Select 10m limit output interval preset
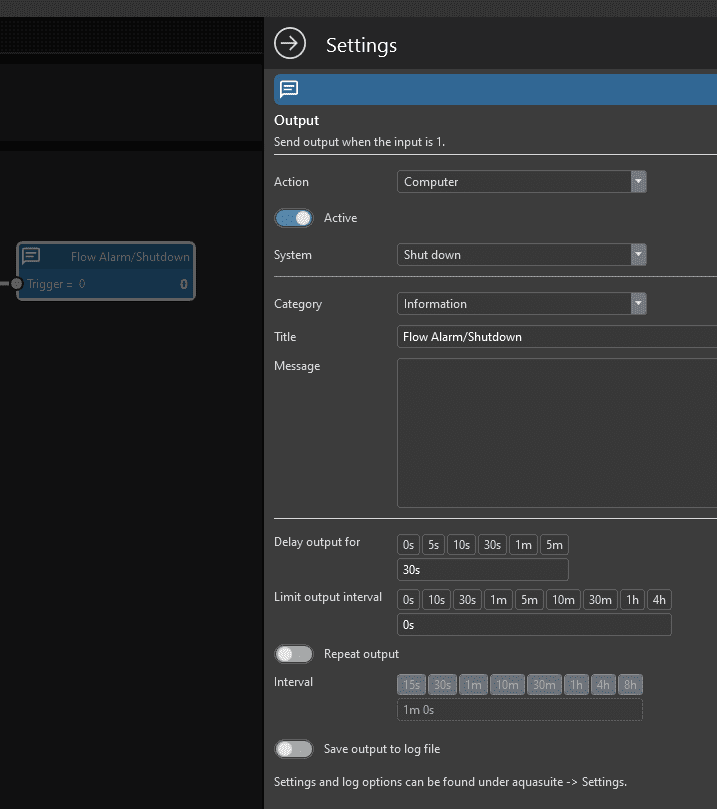Image resolution: width=717 pixels, height=809 pixels. click(563, 600)
